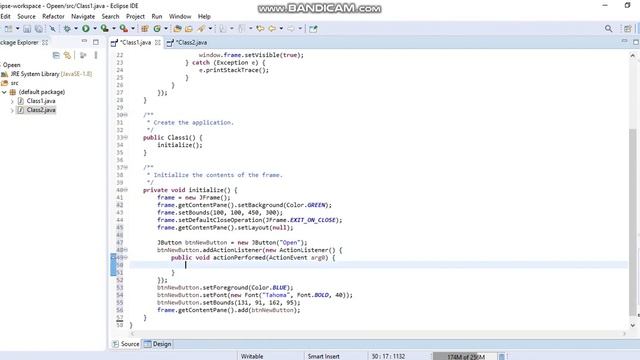Minimize the Package Explorer view
640x360 pixels.
(x=84, y=42)
